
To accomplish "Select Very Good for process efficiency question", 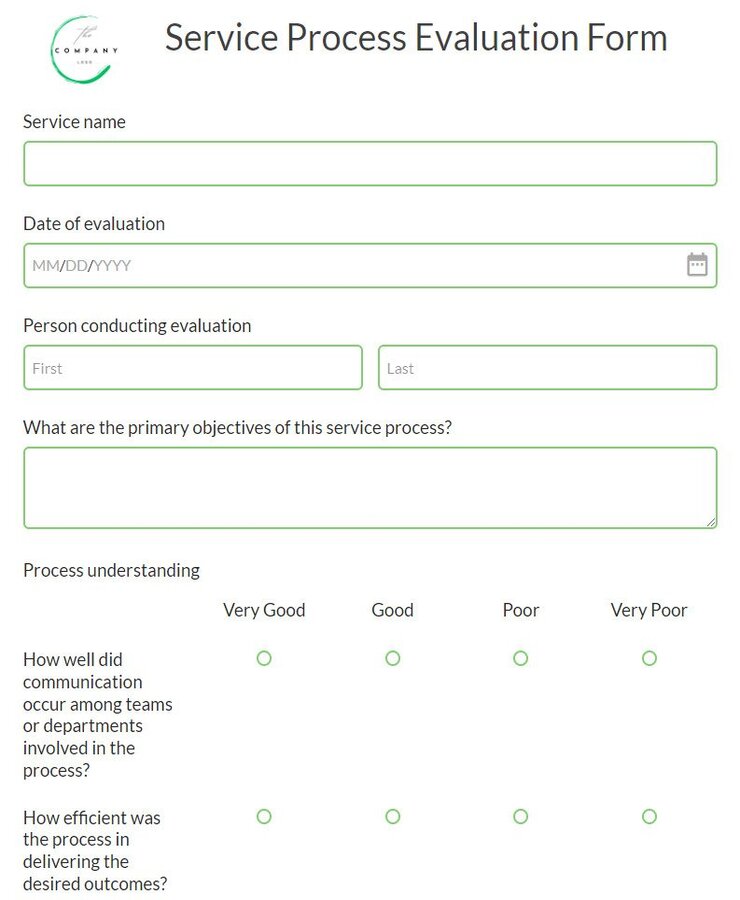I will [x=263, y=816].
